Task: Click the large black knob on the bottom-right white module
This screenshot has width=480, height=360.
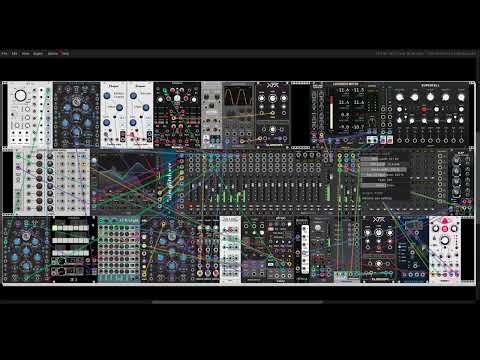Action: [445, 240]
